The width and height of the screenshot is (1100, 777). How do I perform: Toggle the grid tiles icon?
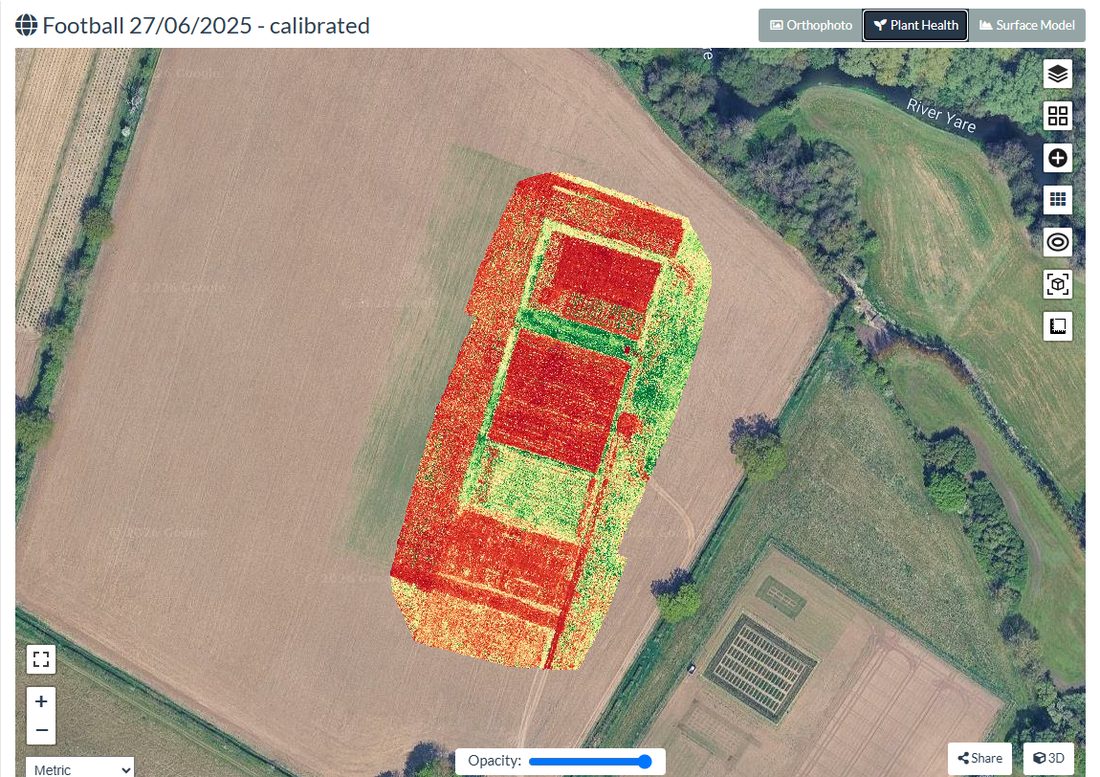pyautogui.click(x=1057, y=200)
